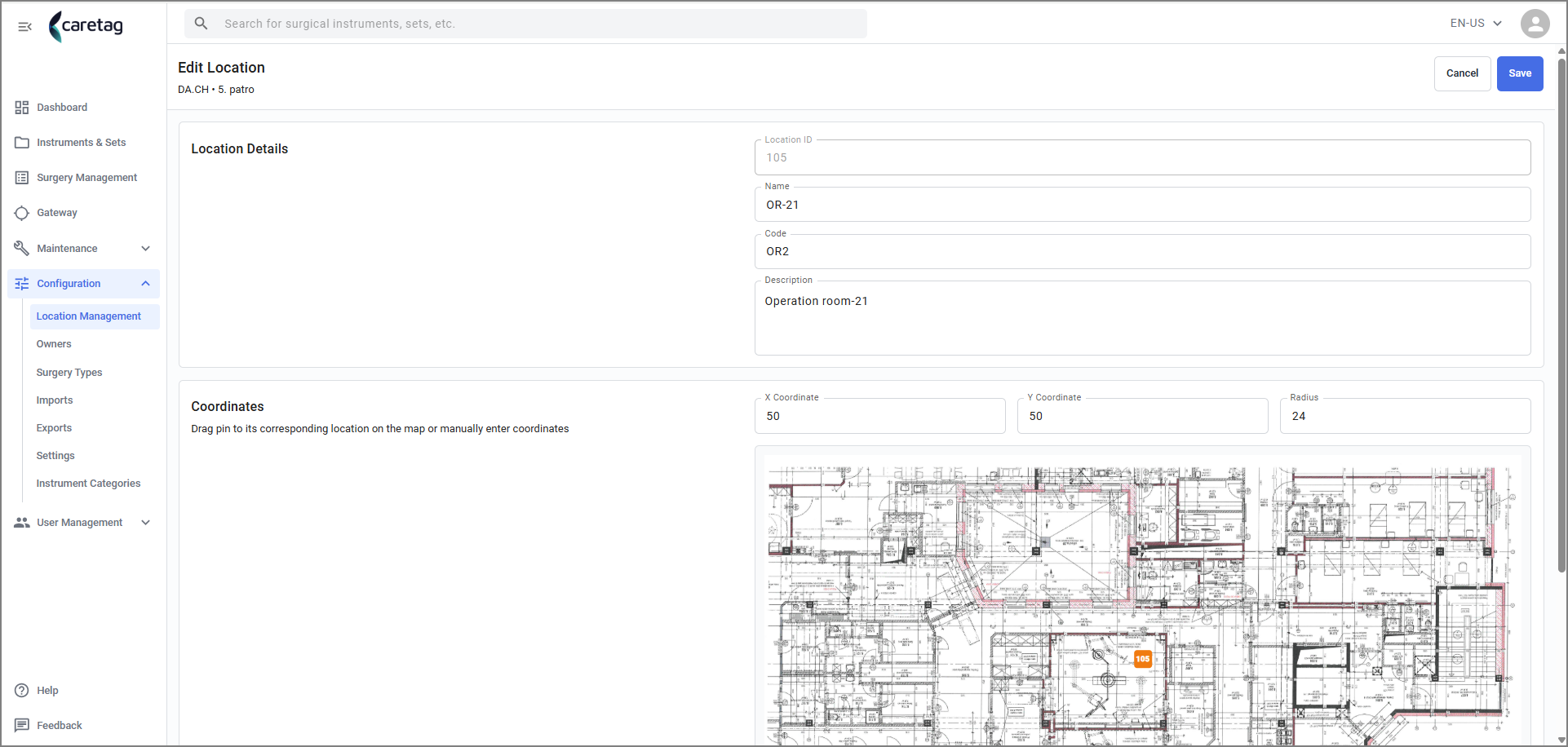Screen dimensions: 1568x747
Task: Focus the instrument search box
Action: click(525, 24)
